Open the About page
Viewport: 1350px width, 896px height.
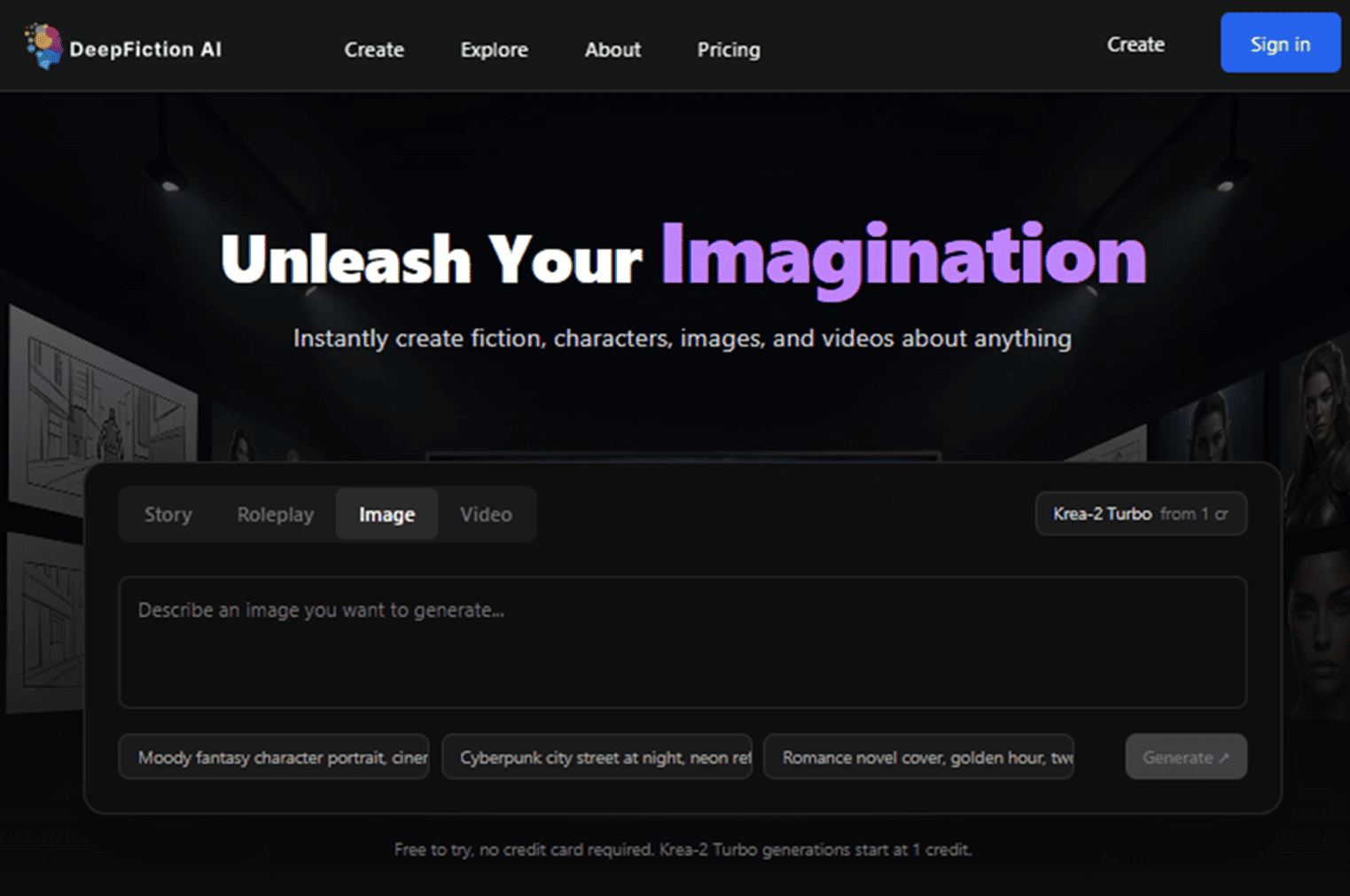(x=613, y=50)
